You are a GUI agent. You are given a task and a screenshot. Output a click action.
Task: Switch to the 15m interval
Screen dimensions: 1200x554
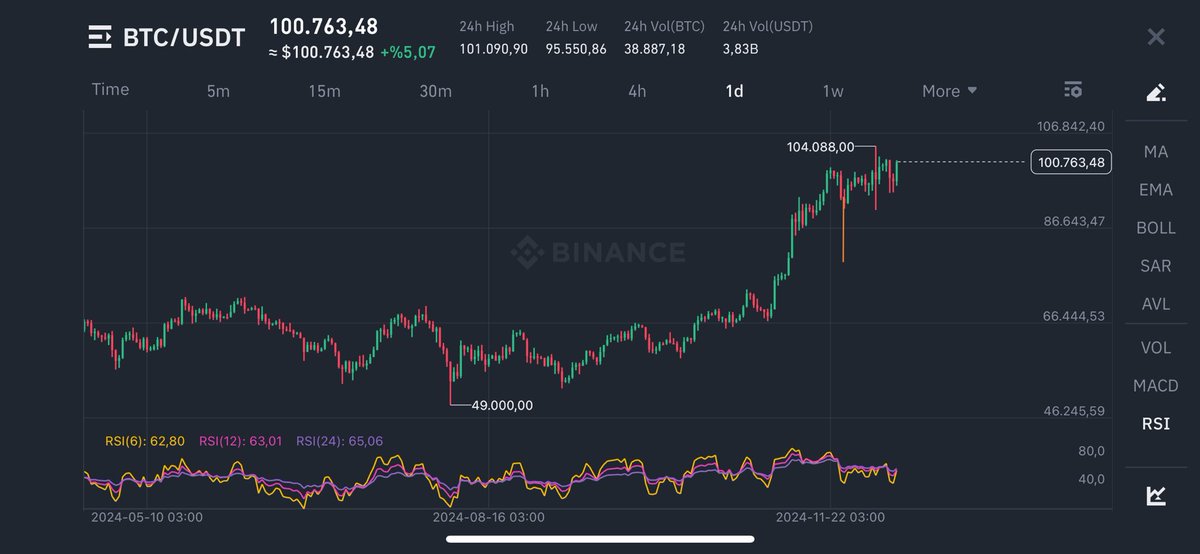[x=324, y=91]
